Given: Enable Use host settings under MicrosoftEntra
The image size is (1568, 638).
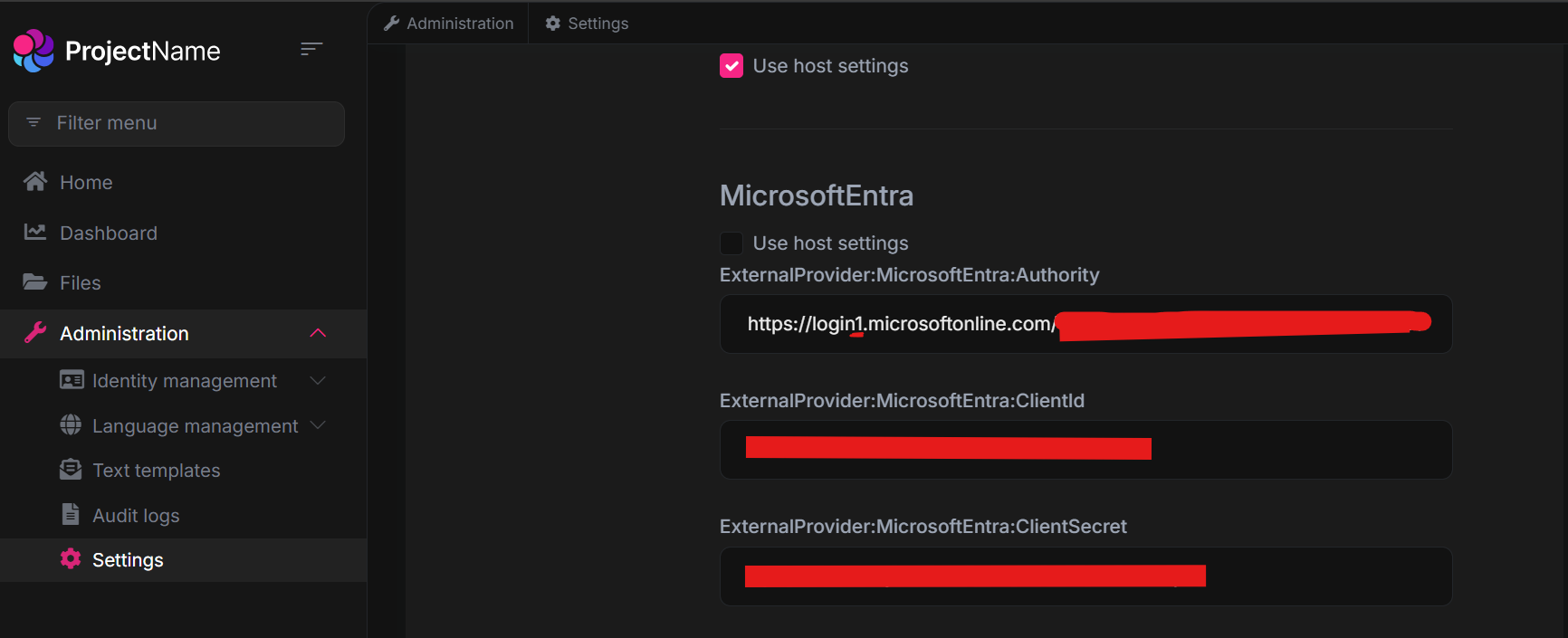Looking at the screenshot, I should tap(731, 243).
